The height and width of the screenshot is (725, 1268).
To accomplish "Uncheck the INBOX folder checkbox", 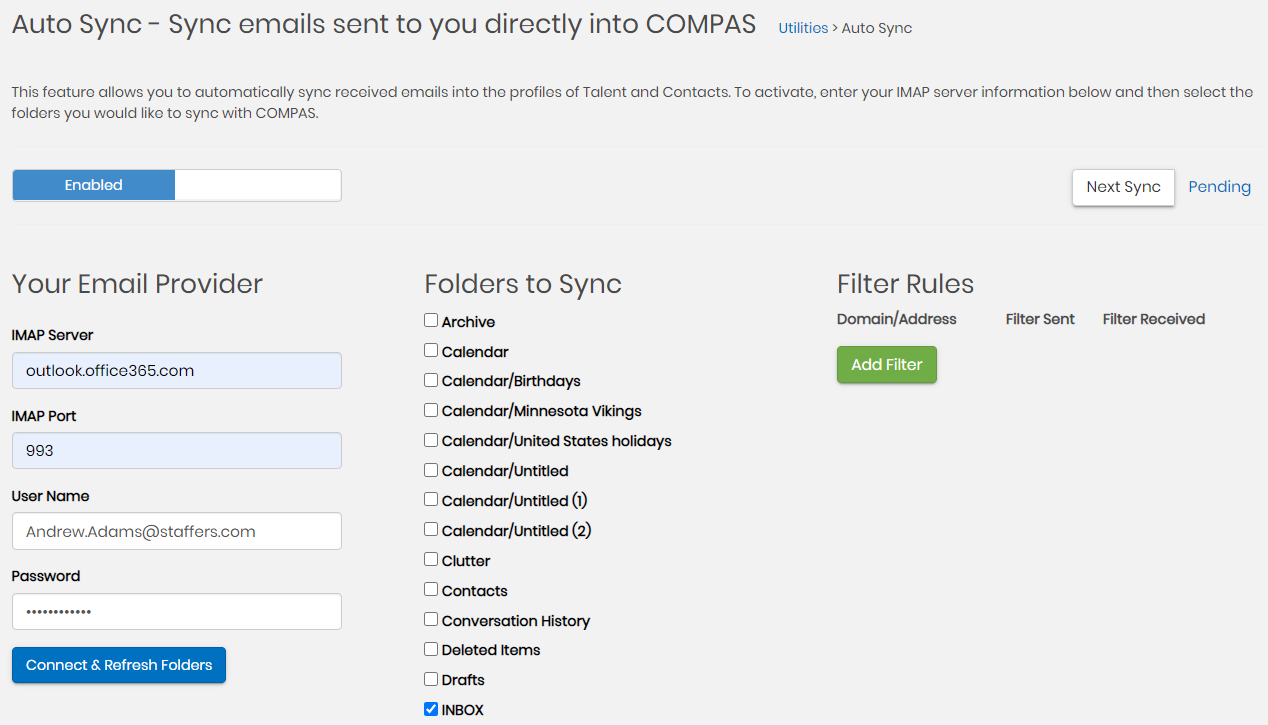I will 431,709.
